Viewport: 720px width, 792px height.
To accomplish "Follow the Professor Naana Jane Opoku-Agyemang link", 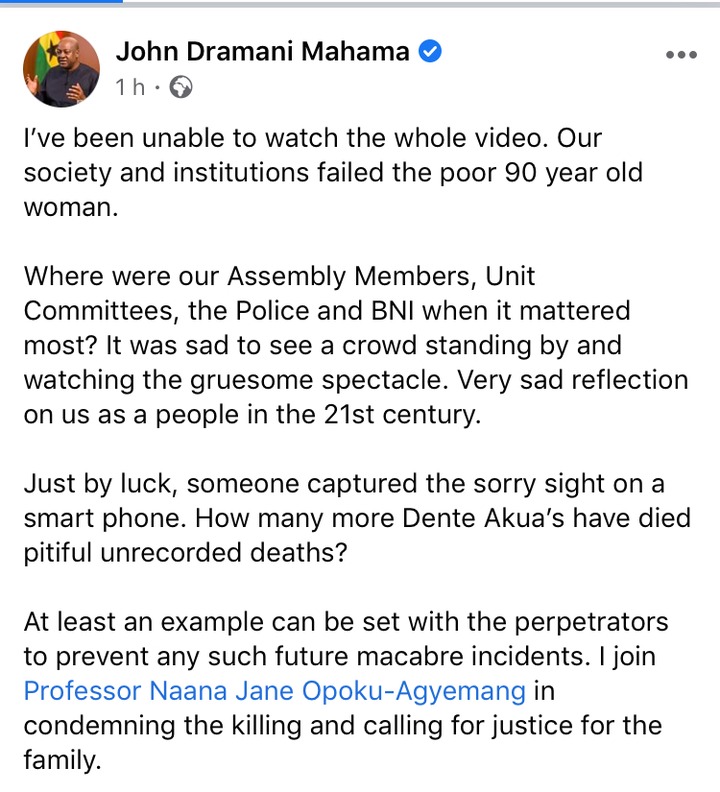I will point(275,691).
